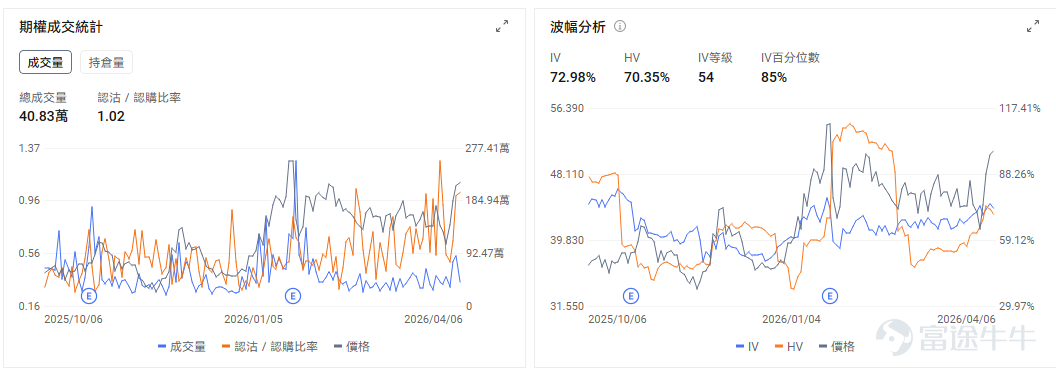Toggle the 價格 legend in 波幅分析
1056x374 pixels.
[x=836, y=347]
